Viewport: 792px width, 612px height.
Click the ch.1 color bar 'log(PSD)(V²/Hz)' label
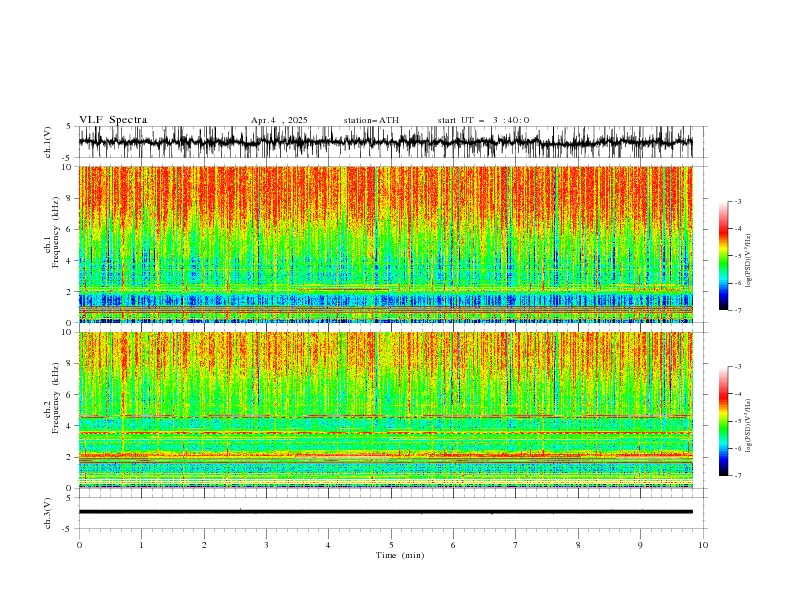coord(749,261)
